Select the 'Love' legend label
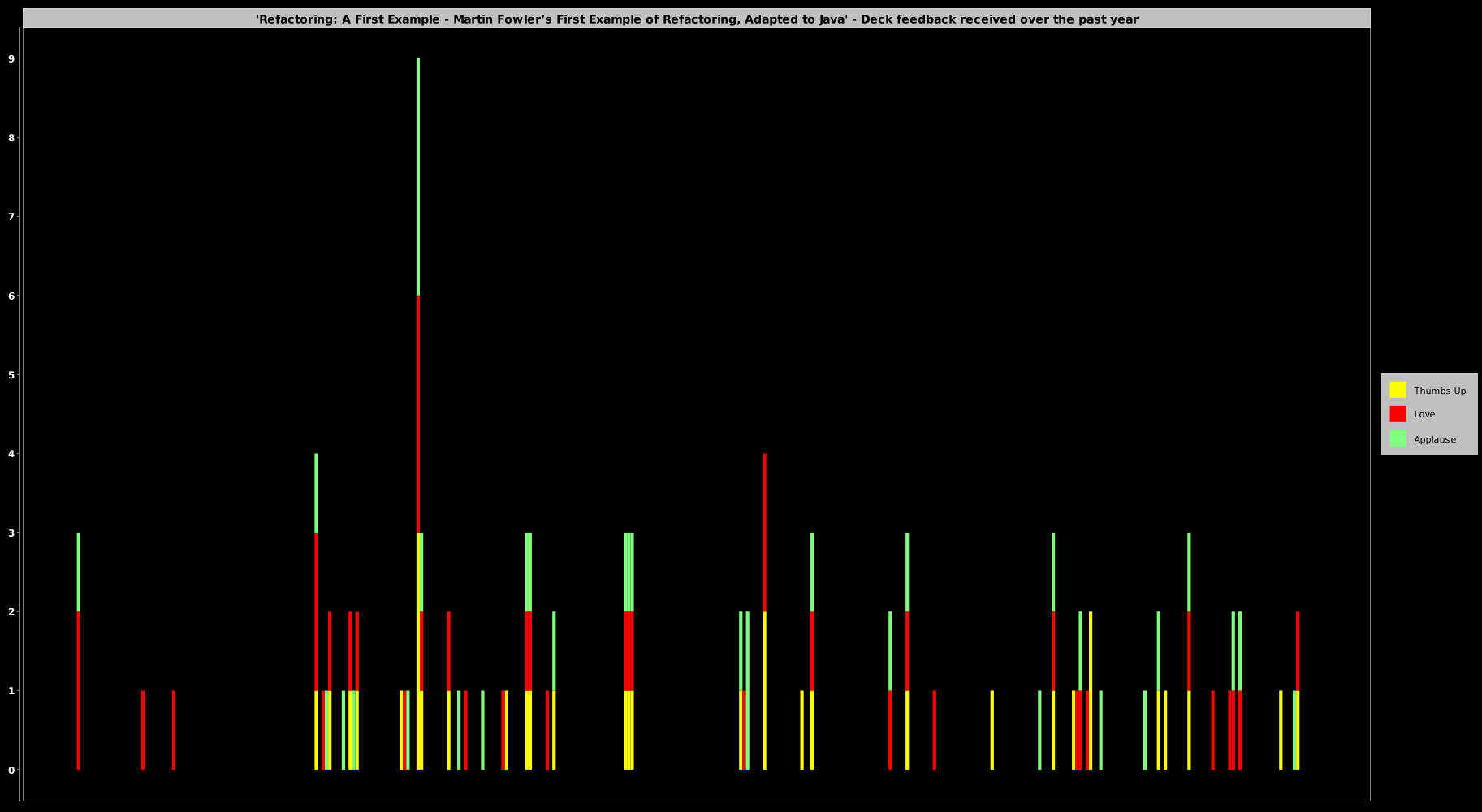The image size is (1482, 812). pyautogui.click(x=1424, y=414)
